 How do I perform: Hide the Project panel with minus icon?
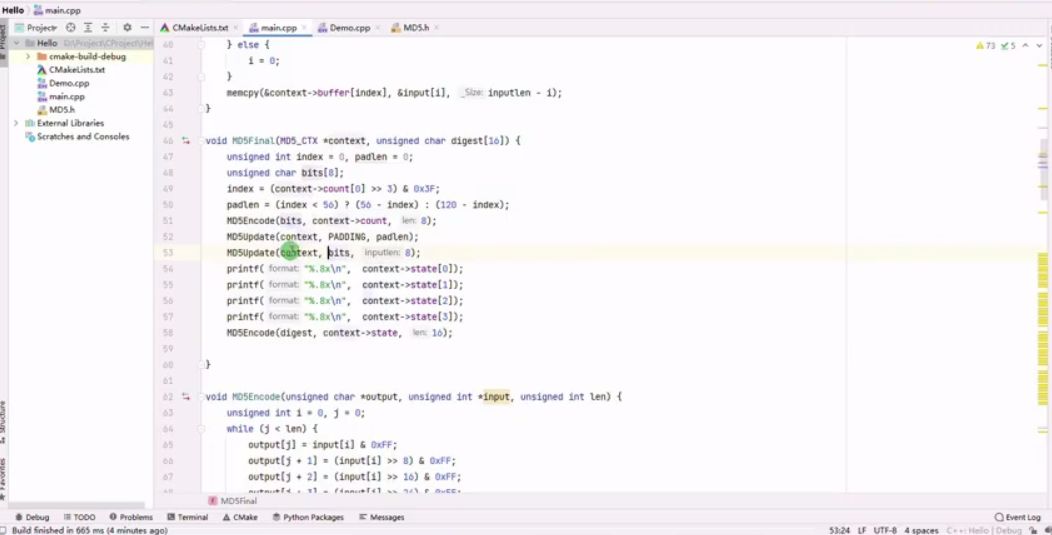[x=144, y=28]
